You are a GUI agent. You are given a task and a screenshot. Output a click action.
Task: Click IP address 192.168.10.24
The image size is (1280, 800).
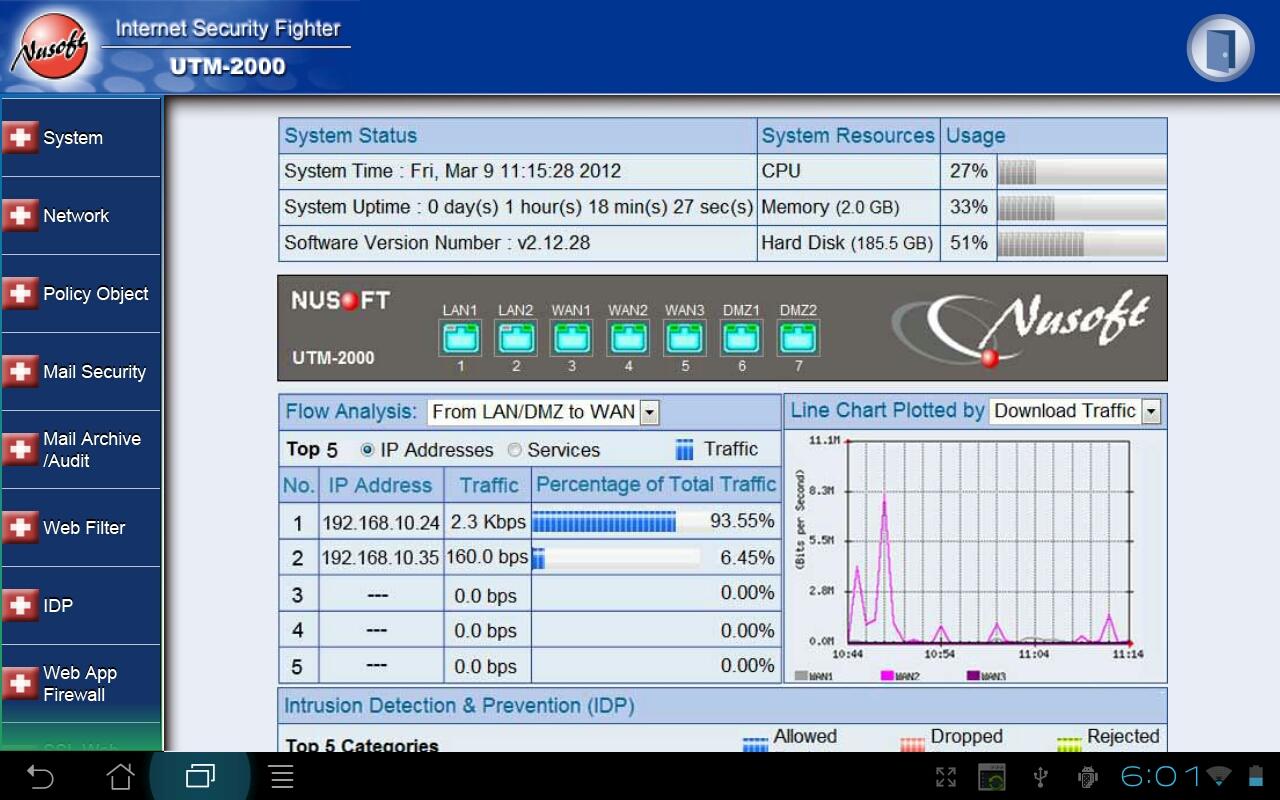coord(381,522)
